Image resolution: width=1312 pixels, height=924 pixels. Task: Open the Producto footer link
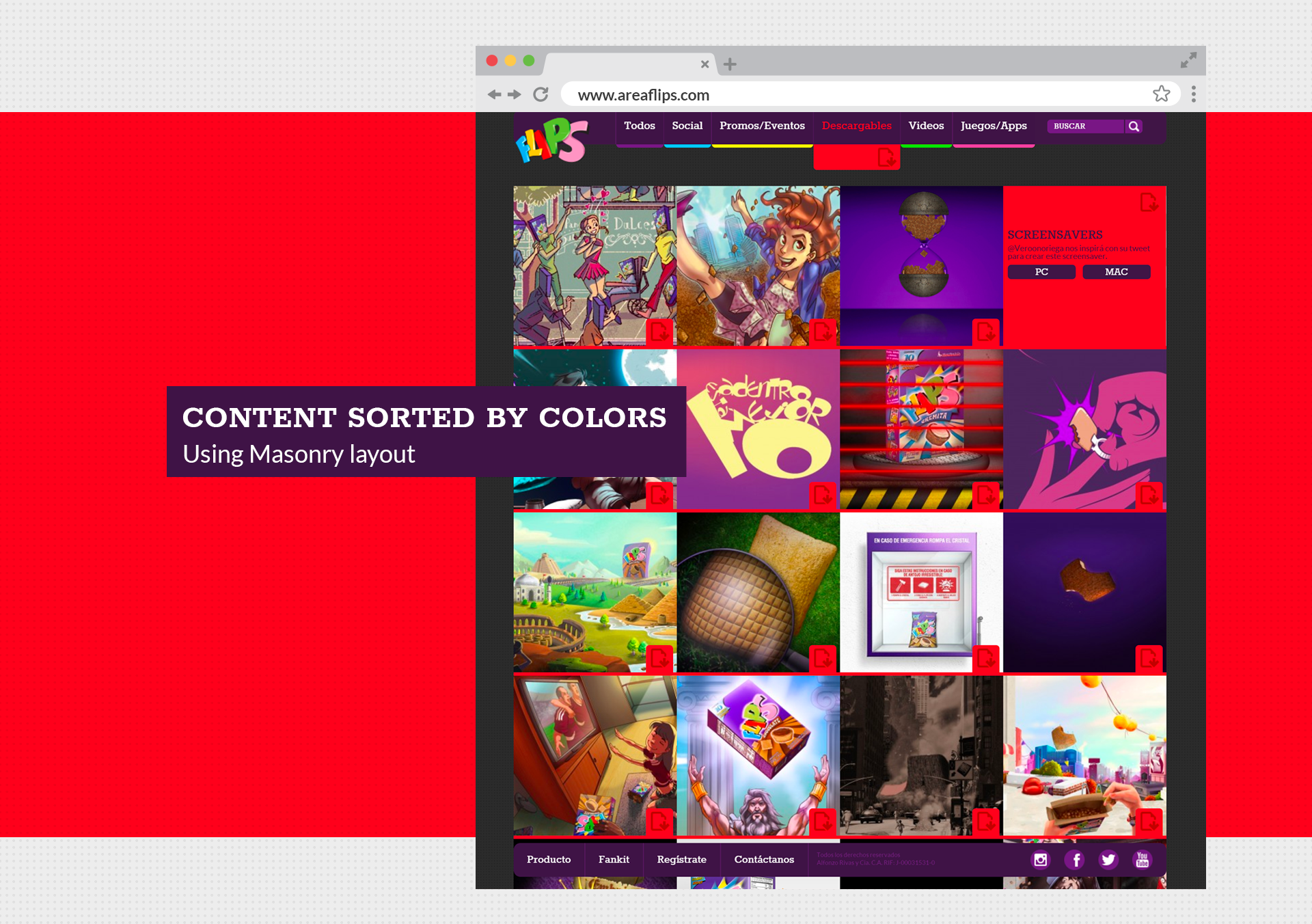point(549,860)
